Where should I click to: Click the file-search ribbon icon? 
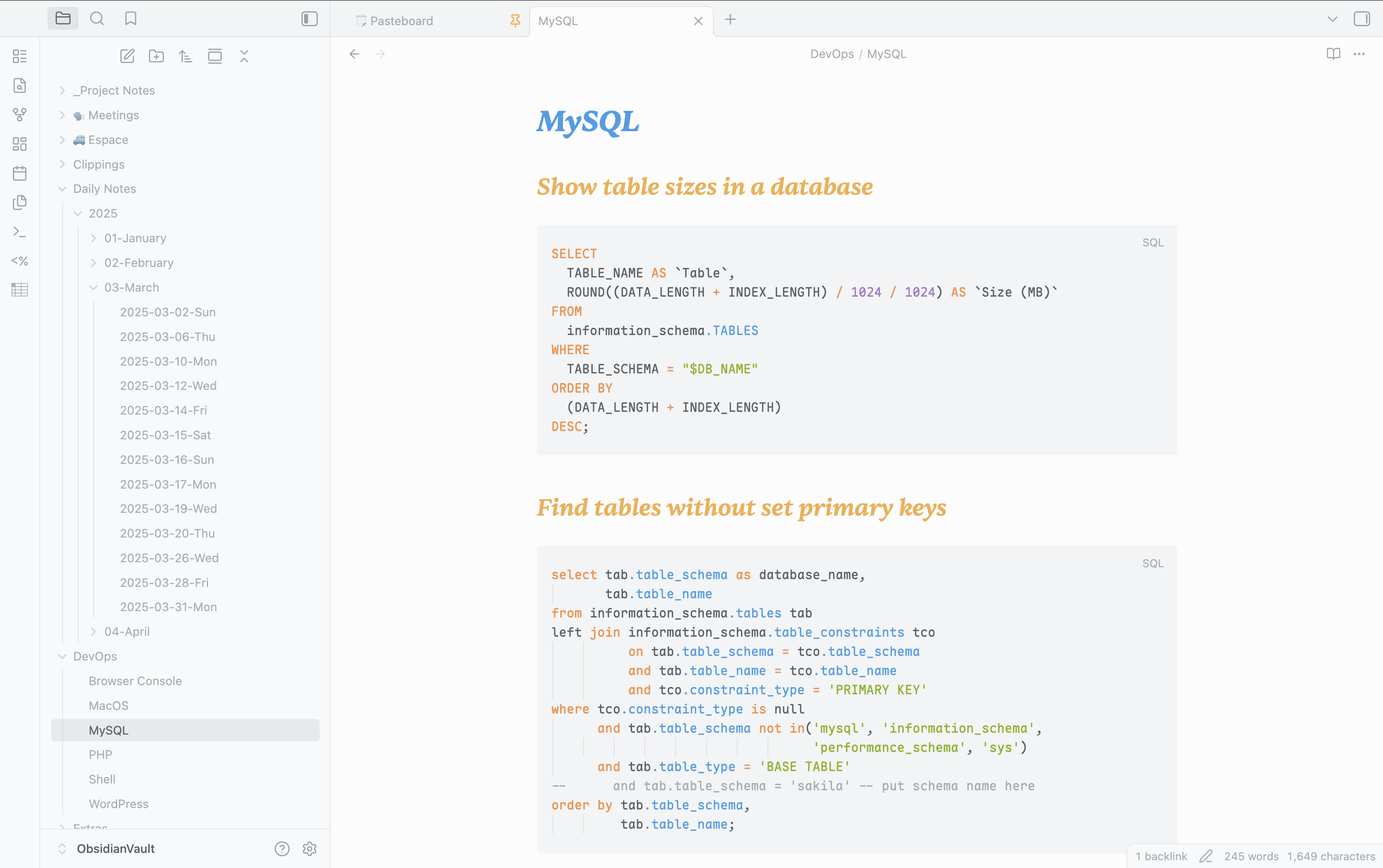(20, 85)
